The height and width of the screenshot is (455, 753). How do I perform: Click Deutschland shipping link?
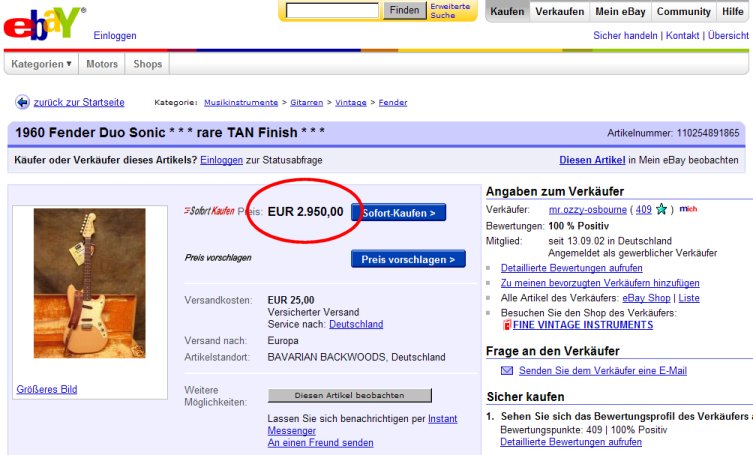click(356, 324)
